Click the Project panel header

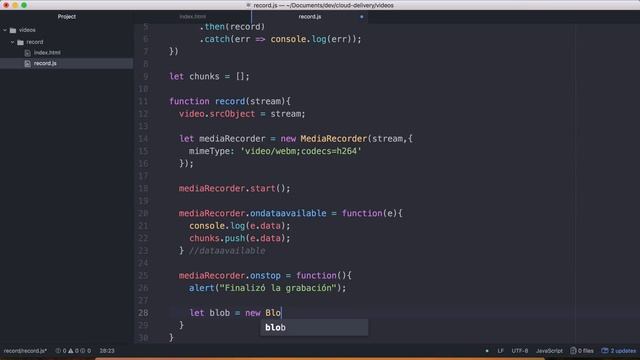click(67, 17)
